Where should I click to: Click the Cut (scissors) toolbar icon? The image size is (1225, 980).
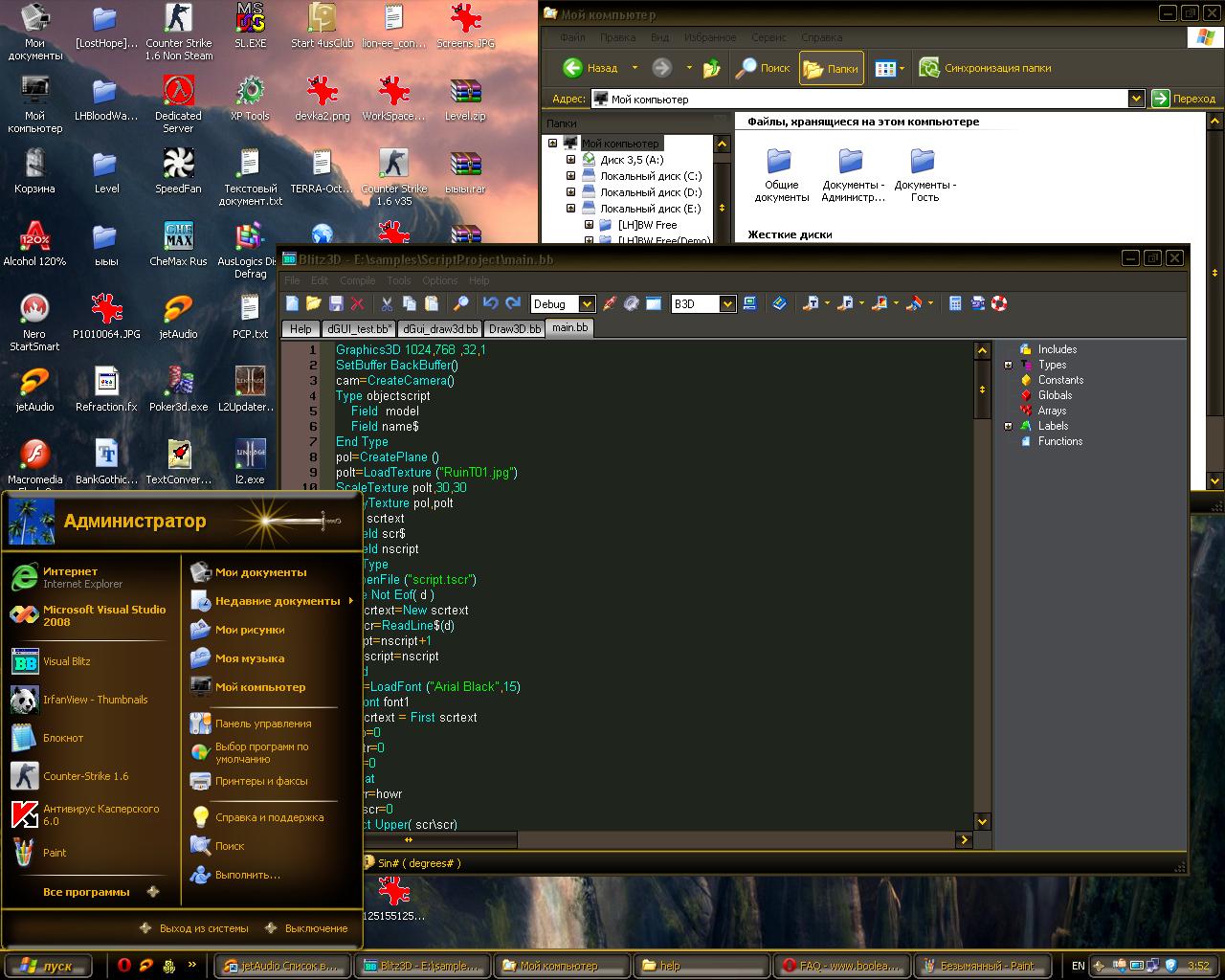387,303
